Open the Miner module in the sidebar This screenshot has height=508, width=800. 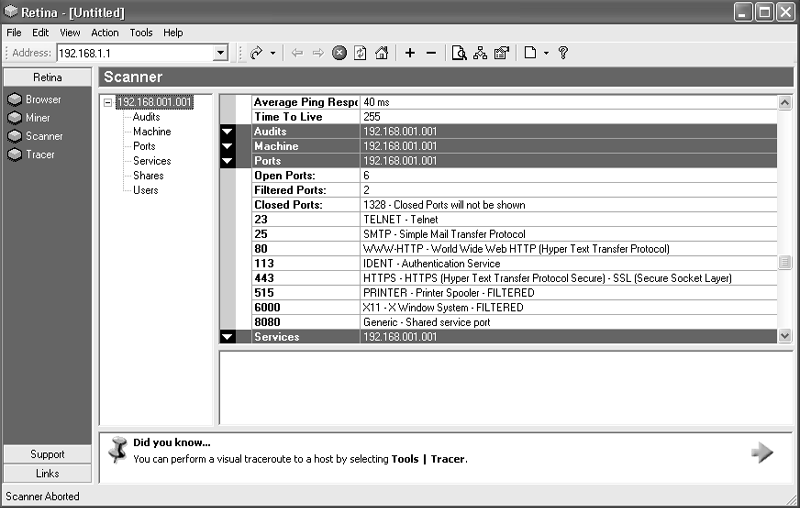29,117
